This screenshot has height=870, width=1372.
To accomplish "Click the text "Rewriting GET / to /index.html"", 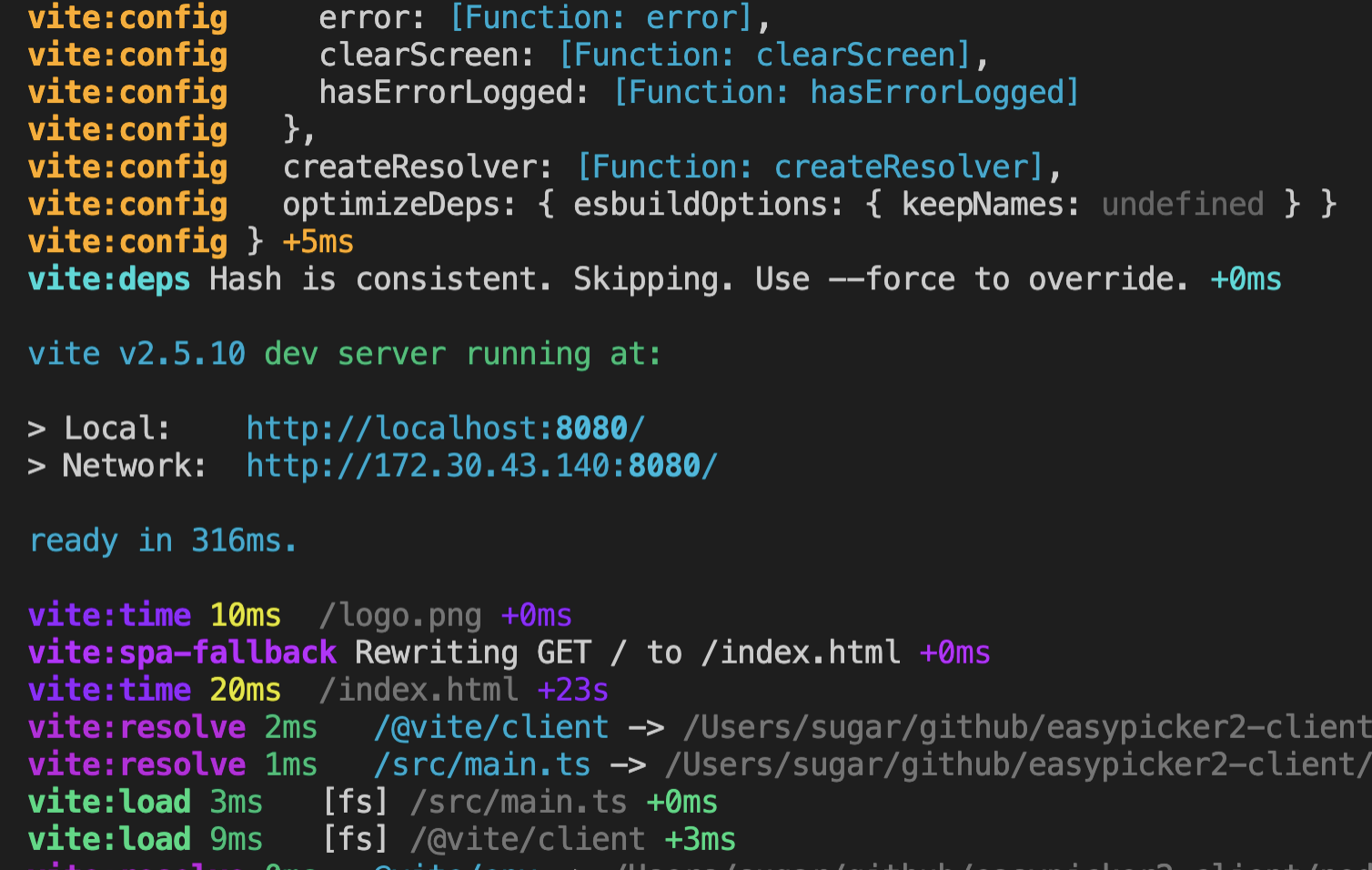I will [x=628, y=652].
